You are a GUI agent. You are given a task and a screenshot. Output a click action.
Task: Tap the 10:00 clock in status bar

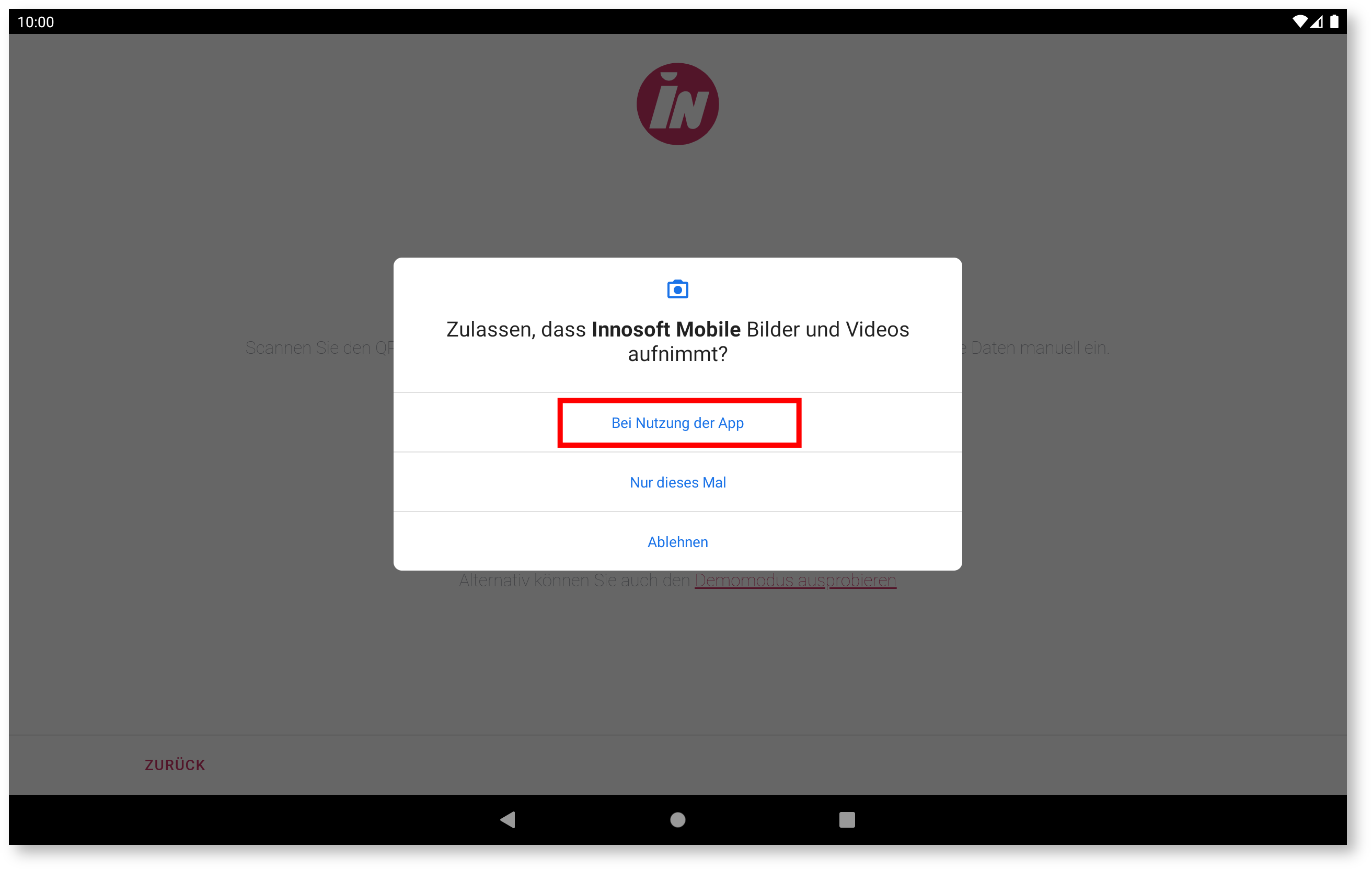36,21
